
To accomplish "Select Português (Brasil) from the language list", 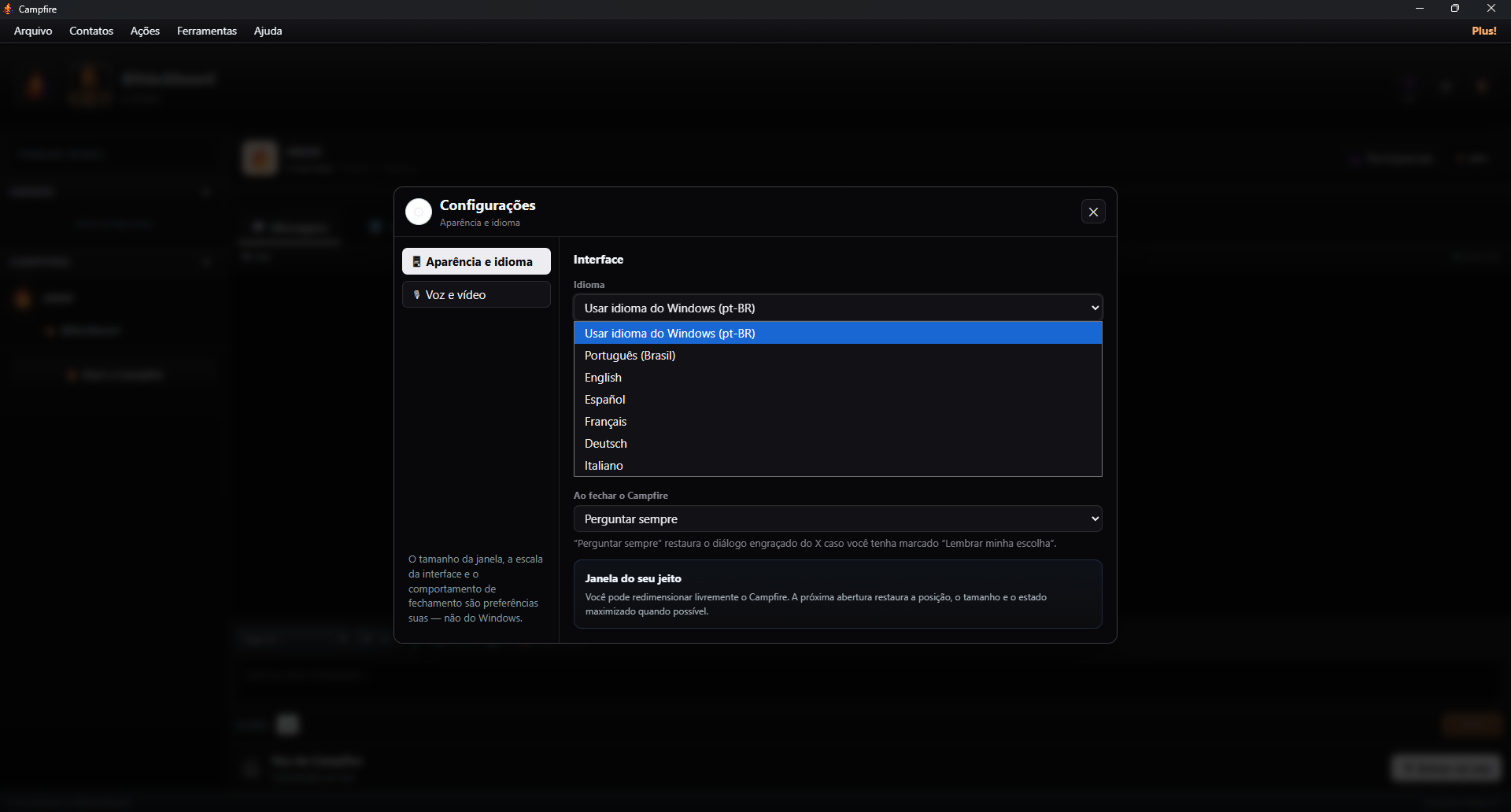I will (x=838, y=355).
